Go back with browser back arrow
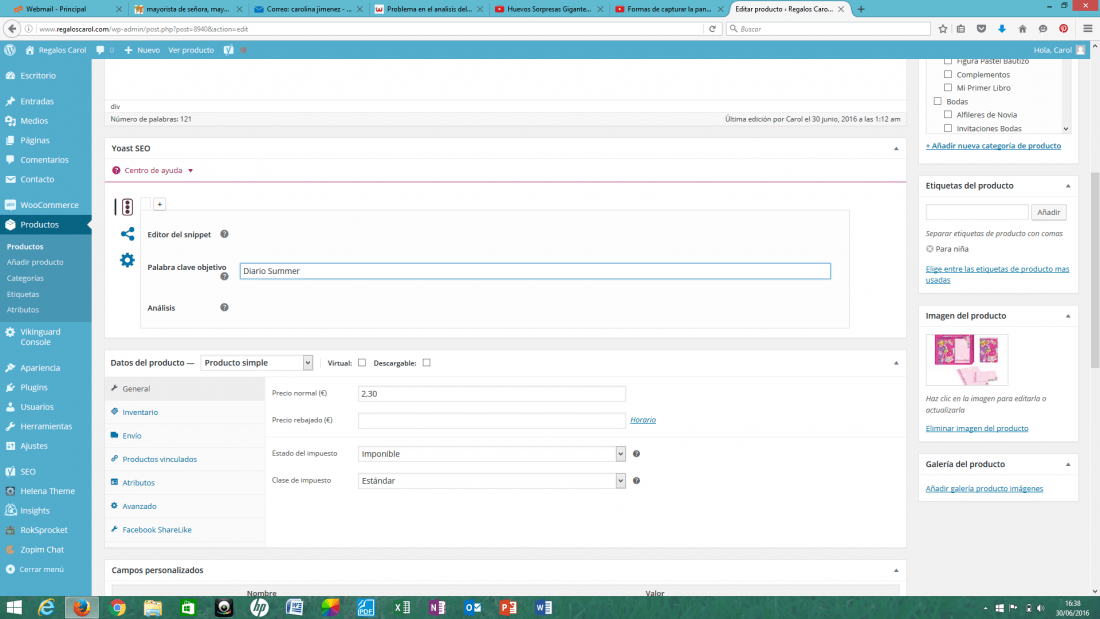This screenshot has height=619, width=1100. click(12, 29)
